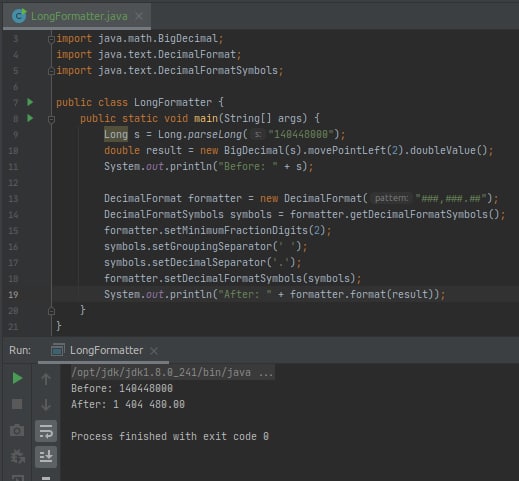Close the LongFormatter.java editor tab
519x481 pixels.
(x=139, y=16)
